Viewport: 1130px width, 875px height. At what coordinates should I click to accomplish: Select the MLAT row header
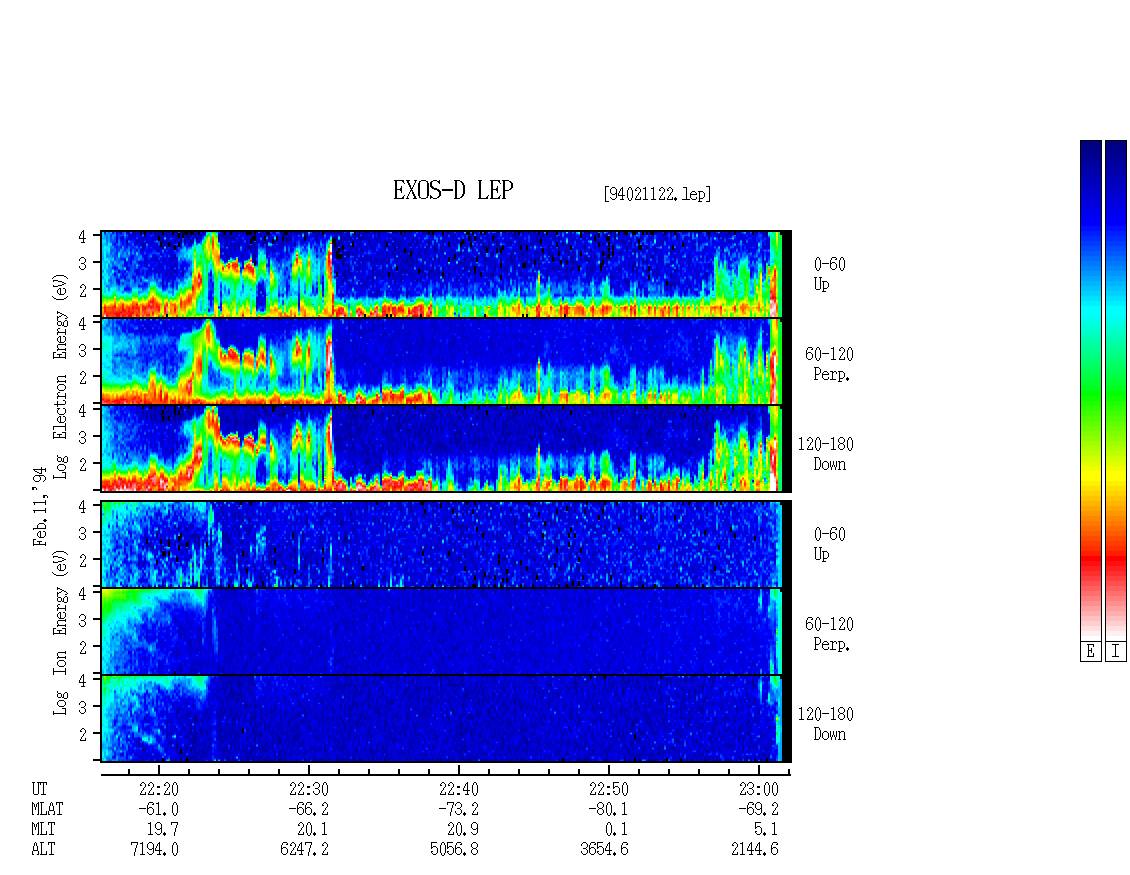point(48,809)
